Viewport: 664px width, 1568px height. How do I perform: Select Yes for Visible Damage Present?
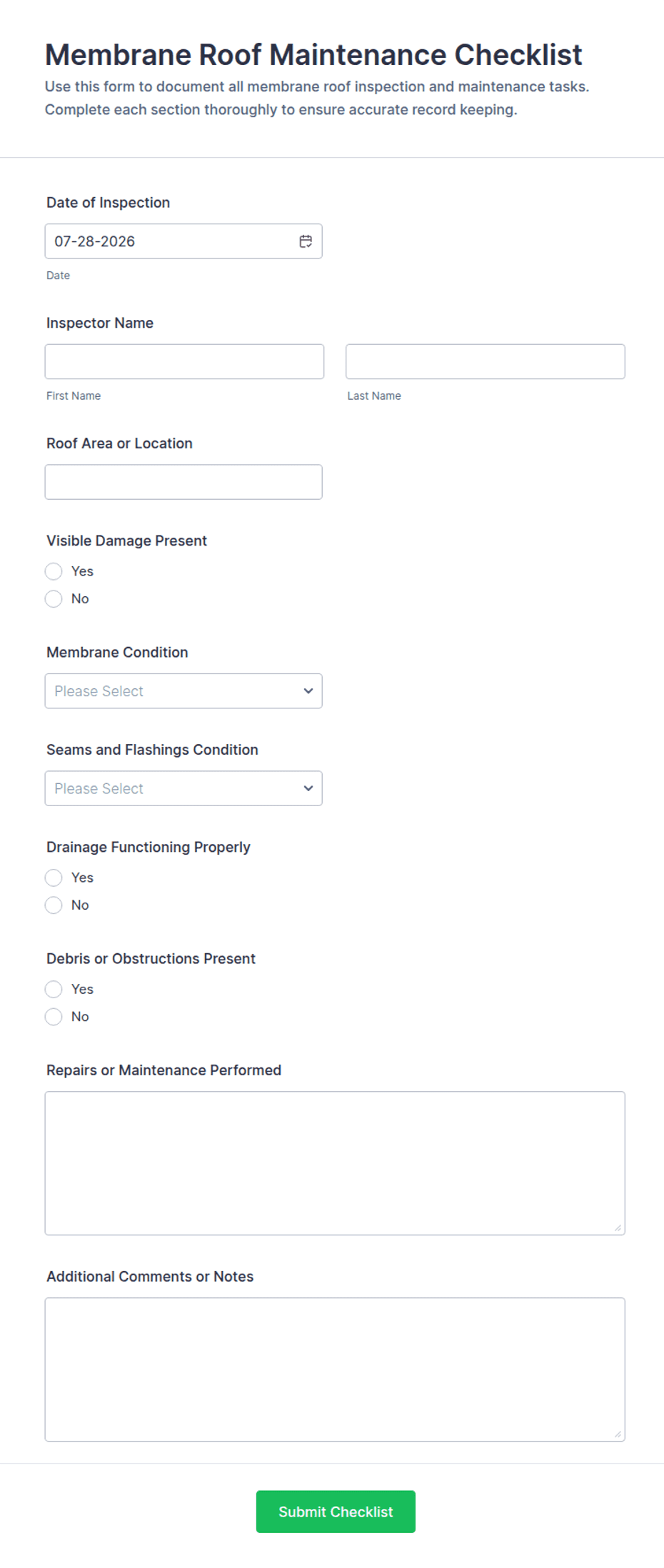[54, 571]
